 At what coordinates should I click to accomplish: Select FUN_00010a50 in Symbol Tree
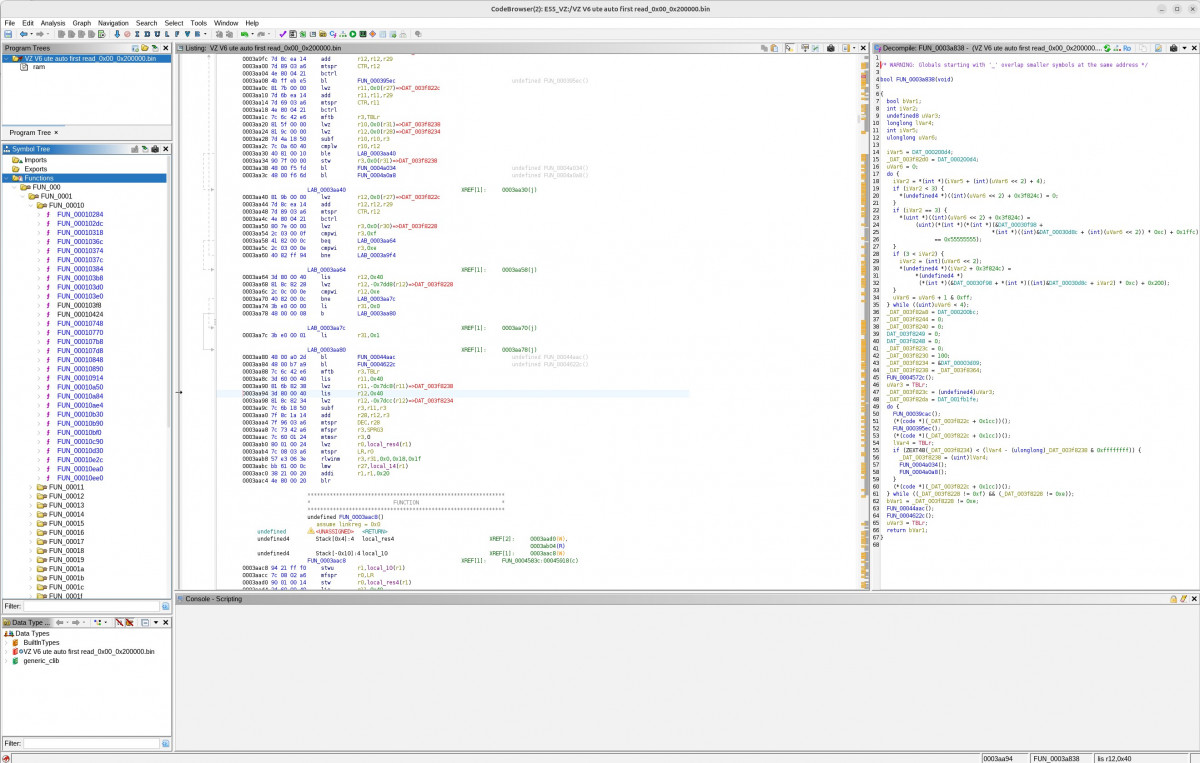[x=80, y=386]
